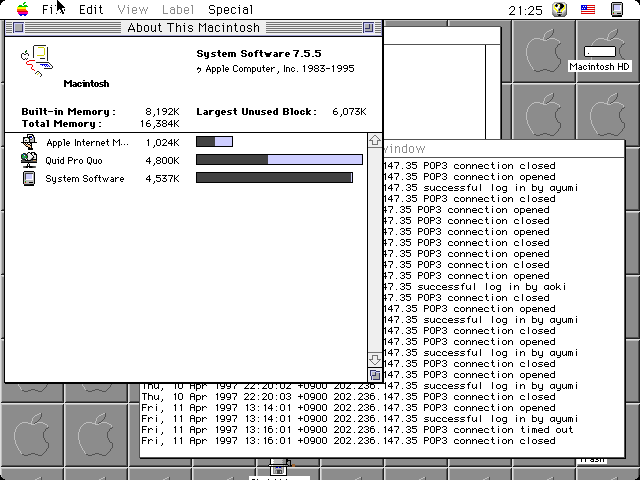Click the 1,024K size for Apple Internet M...

162,142
